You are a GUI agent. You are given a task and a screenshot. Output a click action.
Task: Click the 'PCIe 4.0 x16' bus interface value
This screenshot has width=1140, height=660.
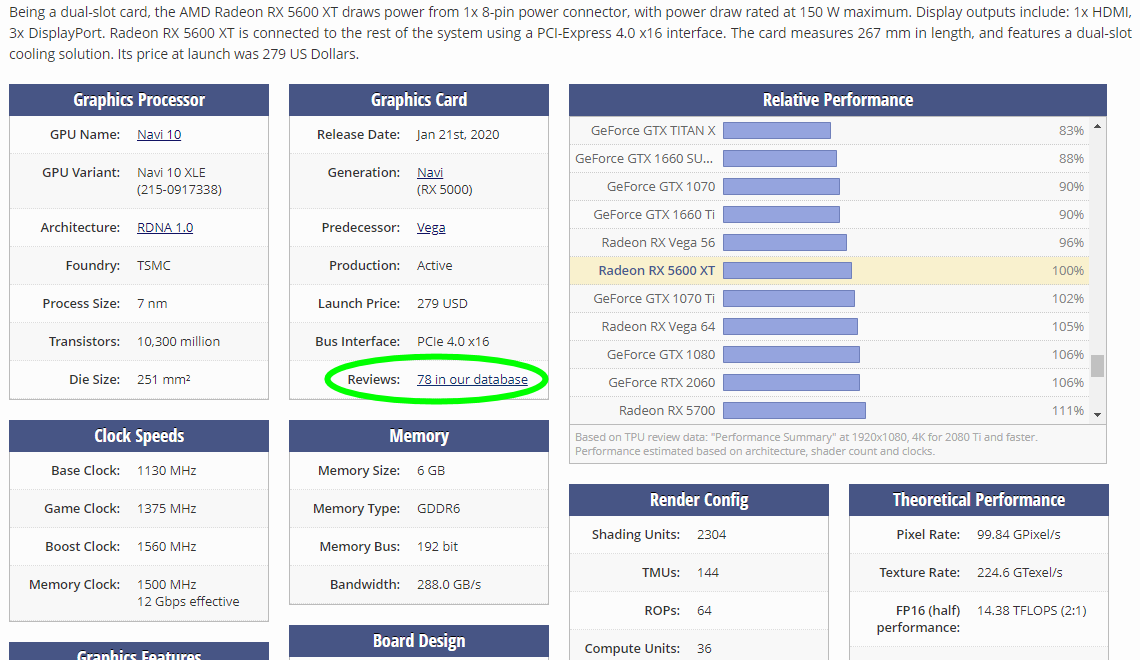[453, 342]
